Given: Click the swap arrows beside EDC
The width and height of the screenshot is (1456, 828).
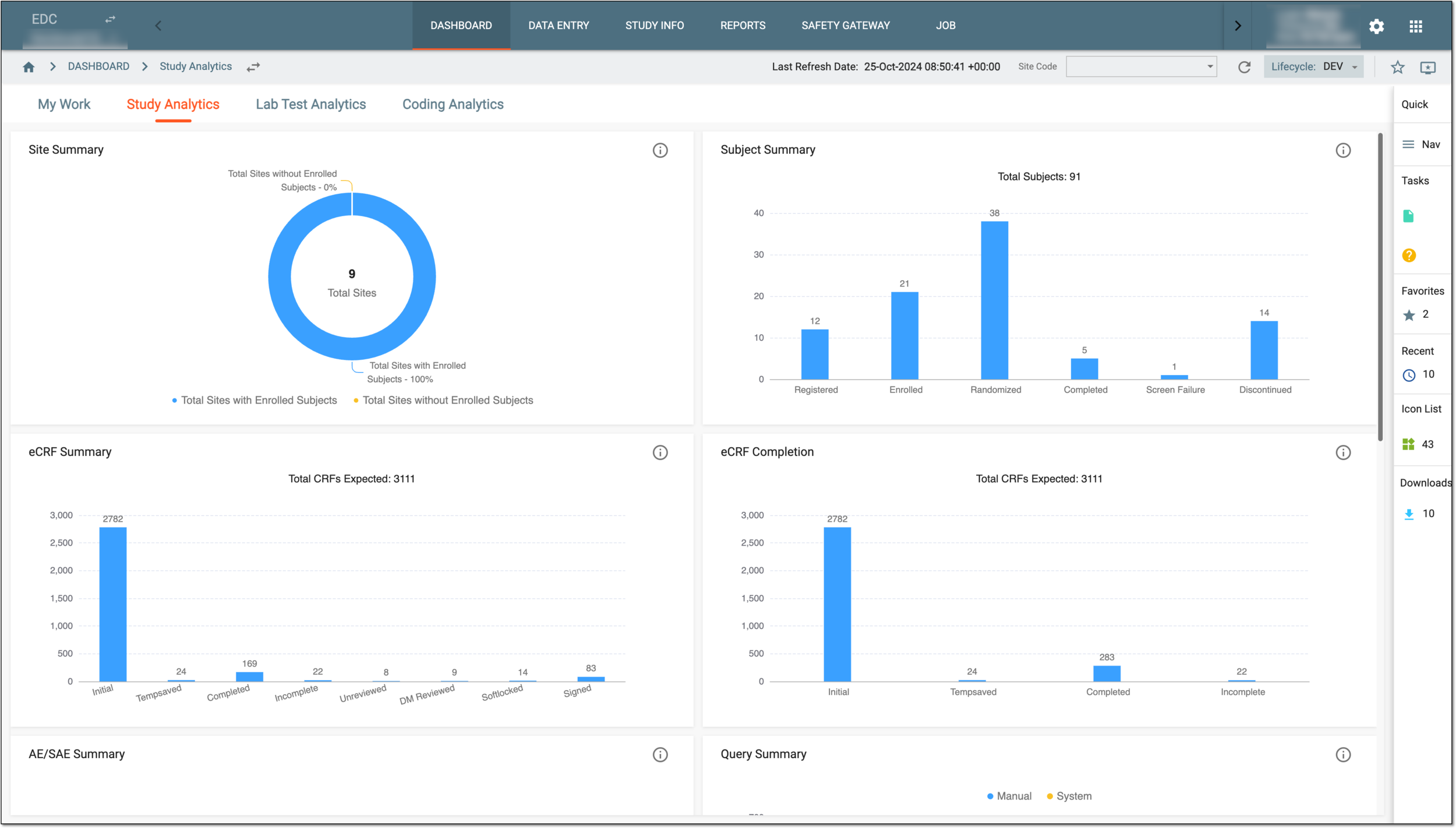Looking at the screenshot, I should (x=110, y=19).
